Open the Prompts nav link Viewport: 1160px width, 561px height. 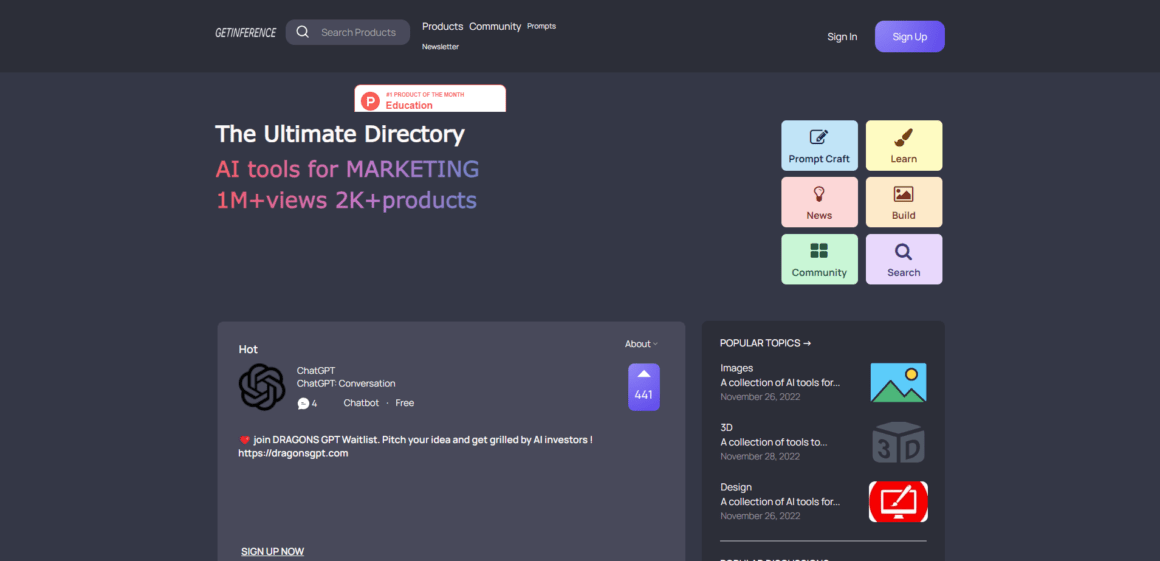click(x=541, y=26)
